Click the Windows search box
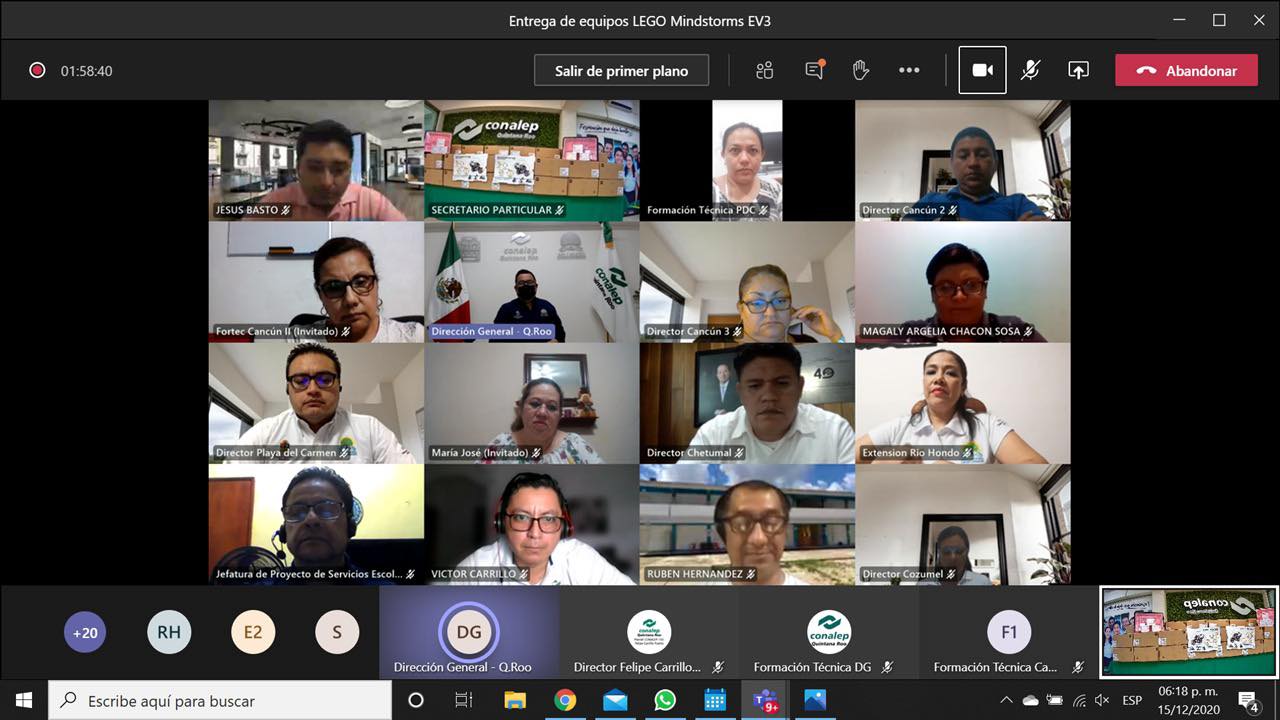 coord(220,701)
